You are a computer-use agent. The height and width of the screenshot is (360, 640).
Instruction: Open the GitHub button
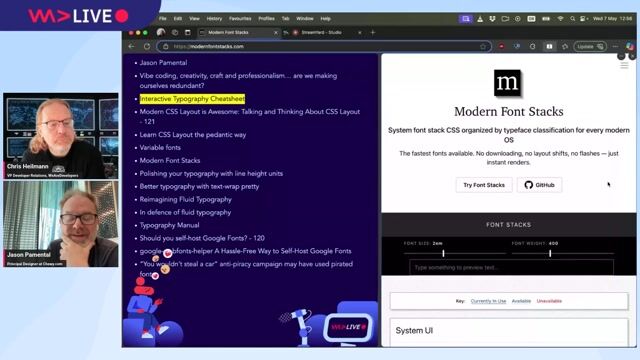(539, 185)
